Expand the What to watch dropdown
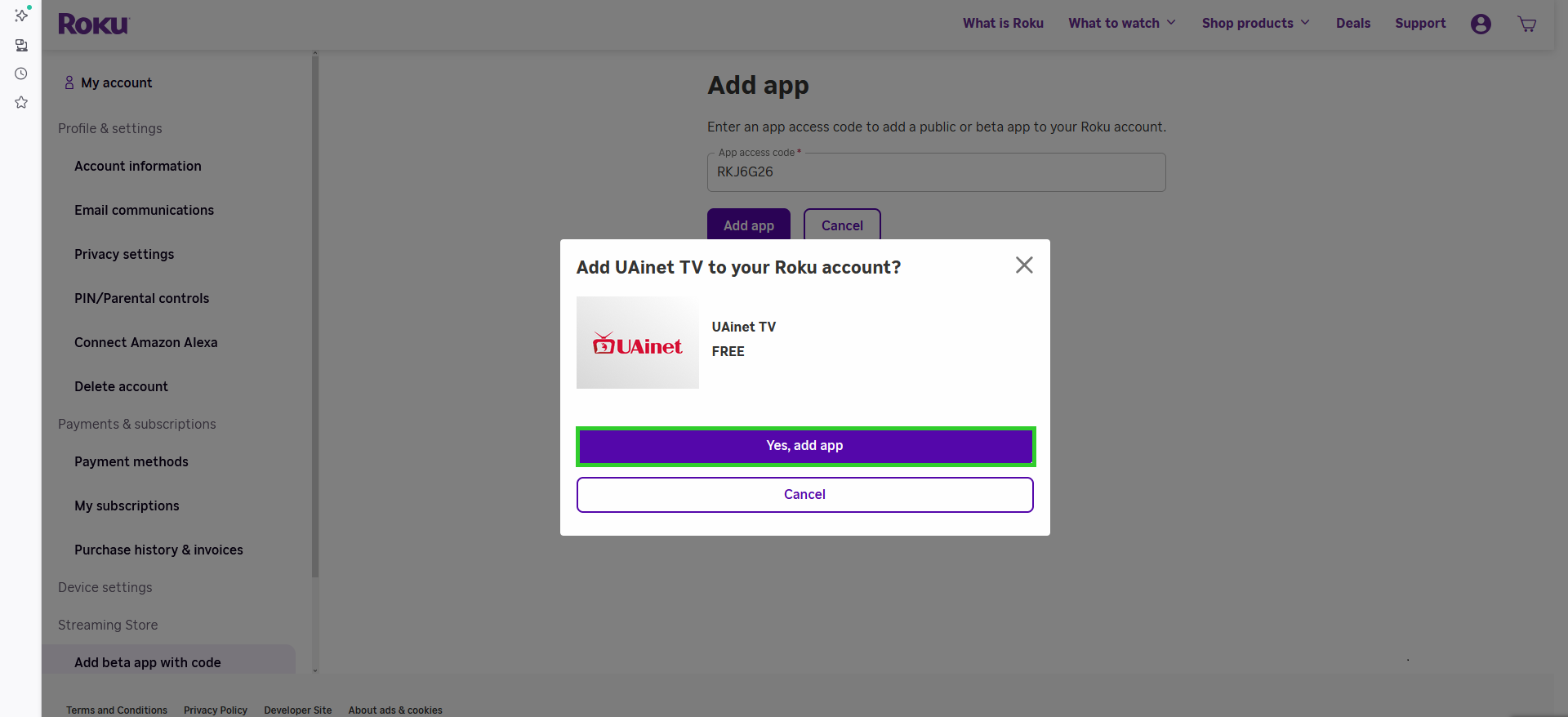The height and width of the screenshot is (717, 1568). point(1121,24)
